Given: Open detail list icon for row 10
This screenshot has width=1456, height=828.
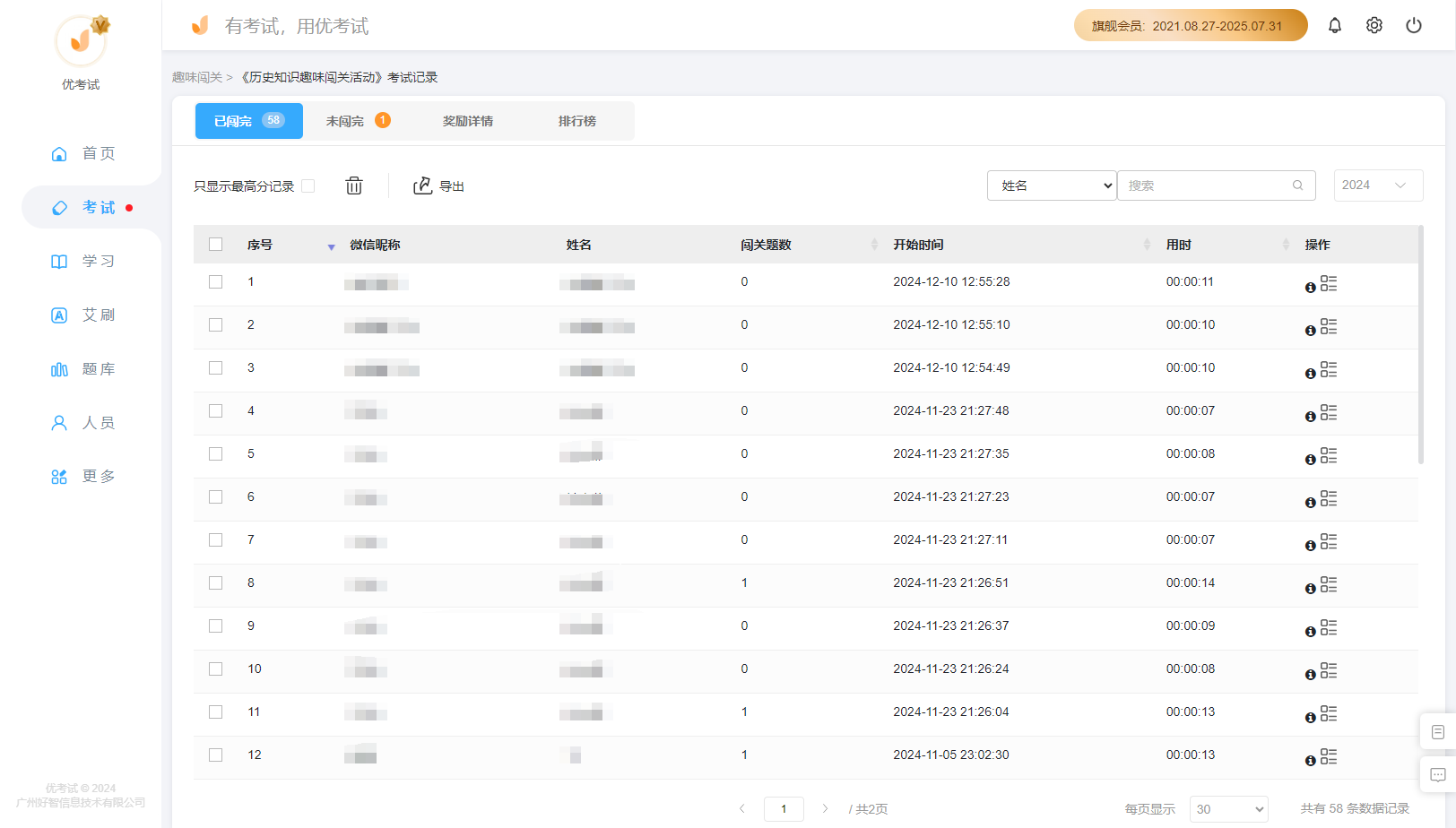Looking at the screenshot, I should click(x=1329, y=670).
